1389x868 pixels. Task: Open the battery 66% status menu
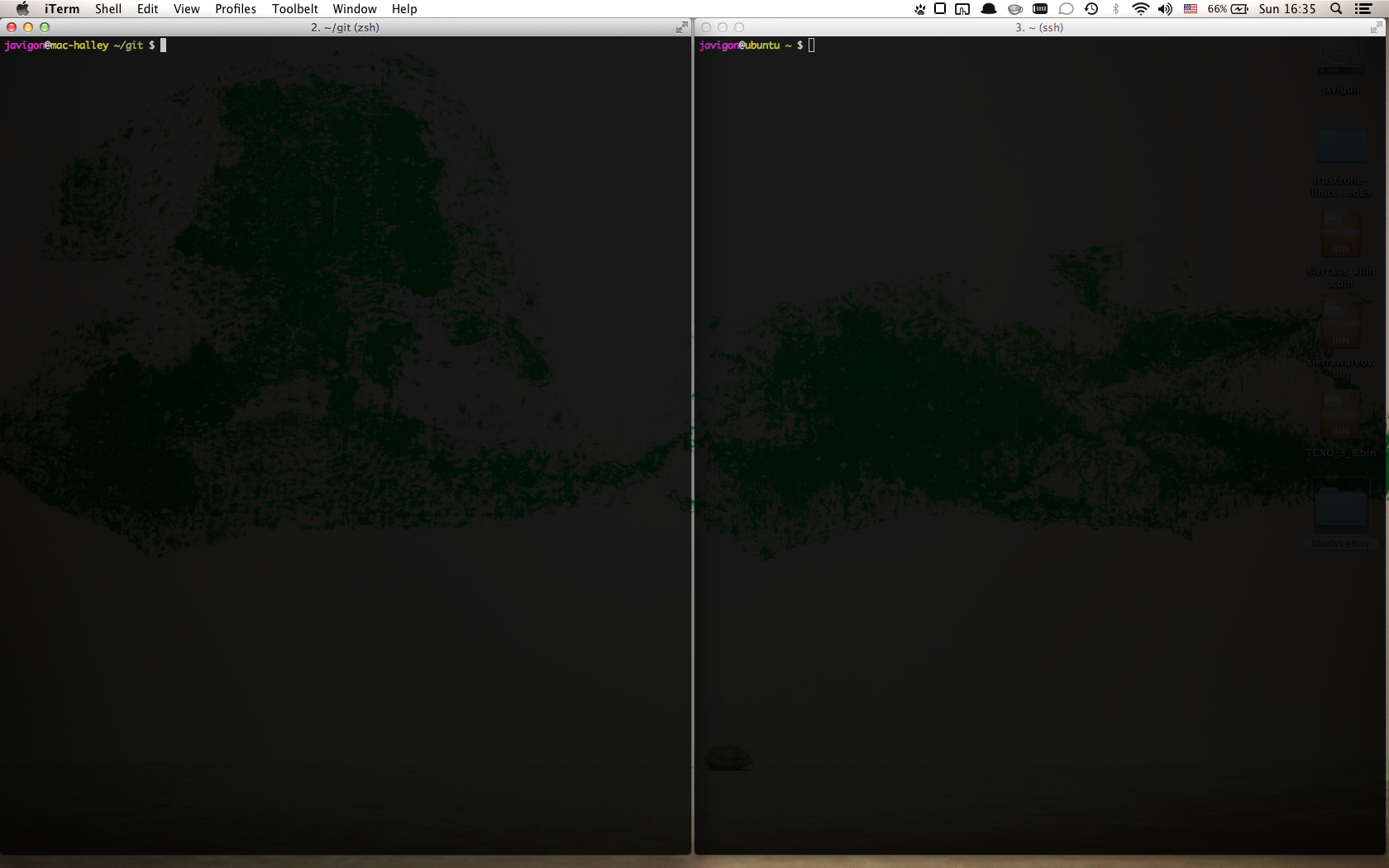1228,9
